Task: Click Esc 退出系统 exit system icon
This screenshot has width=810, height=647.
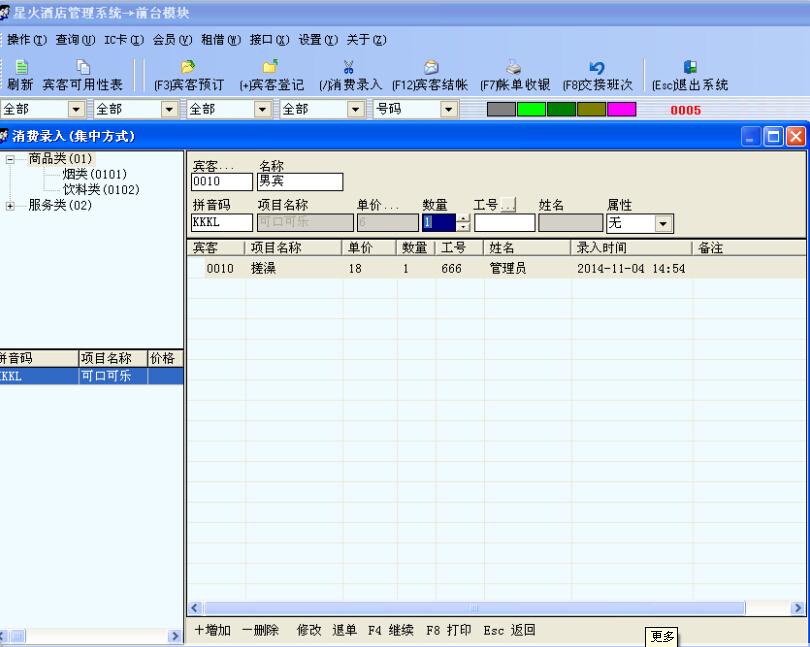Action: [x=690, y=75]
